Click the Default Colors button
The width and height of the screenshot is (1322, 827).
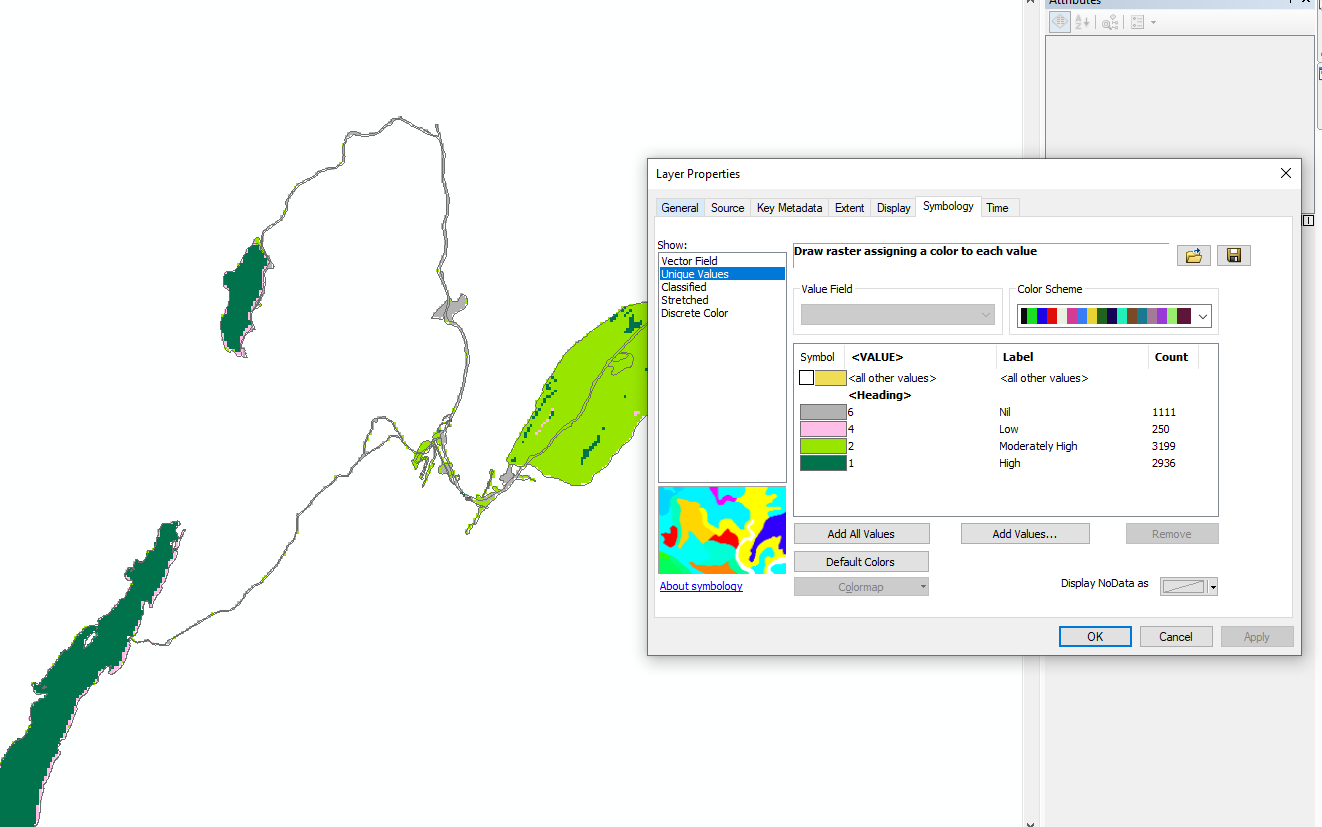click(861, 562)
